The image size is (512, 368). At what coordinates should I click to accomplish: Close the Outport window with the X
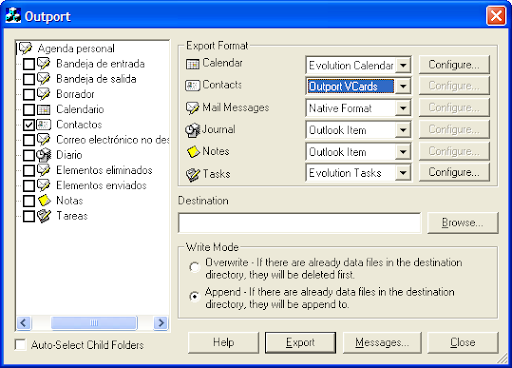coord(496,16)
